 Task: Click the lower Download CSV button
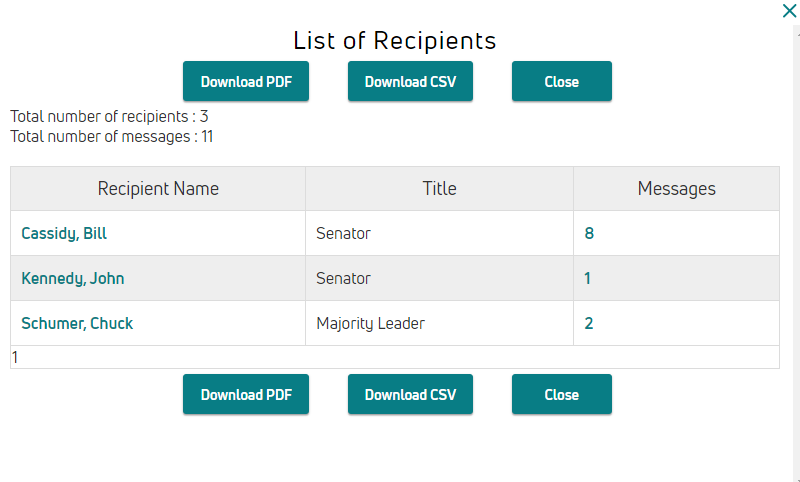pos(410,394)
